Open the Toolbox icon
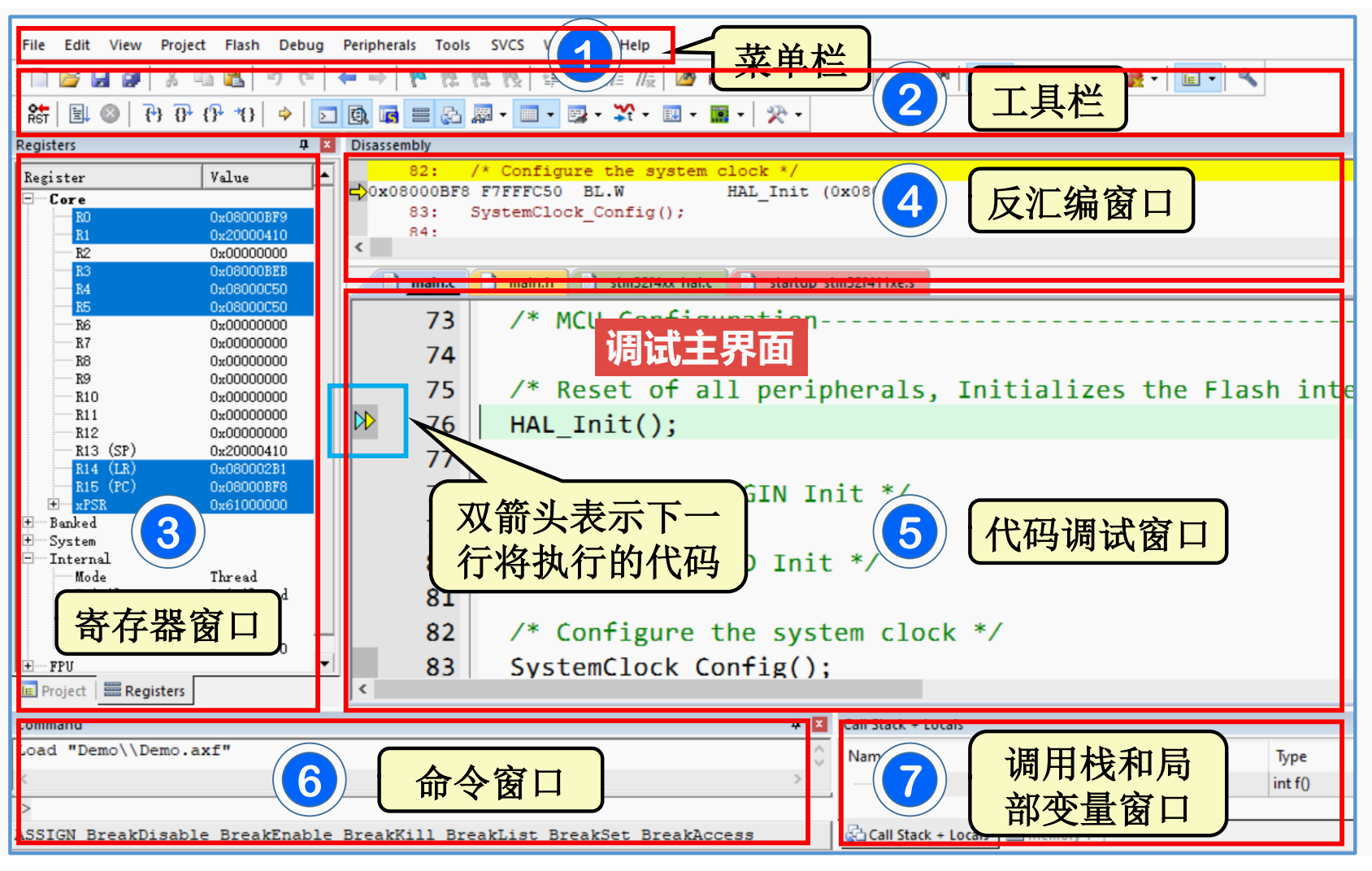The width and height of the screenshot is (1372, 871). 777,115
